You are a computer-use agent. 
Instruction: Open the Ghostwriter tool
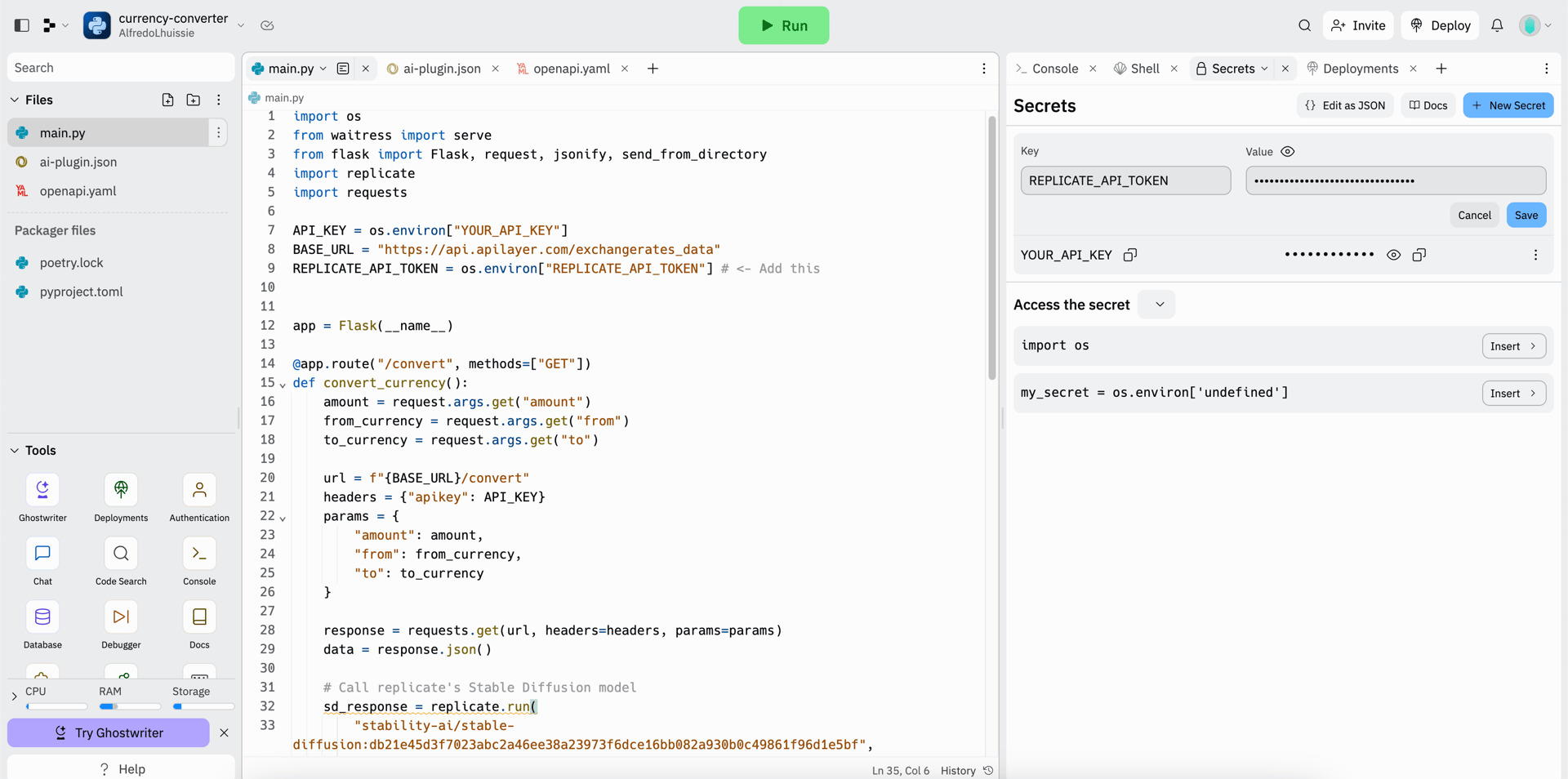pos(42,491)
